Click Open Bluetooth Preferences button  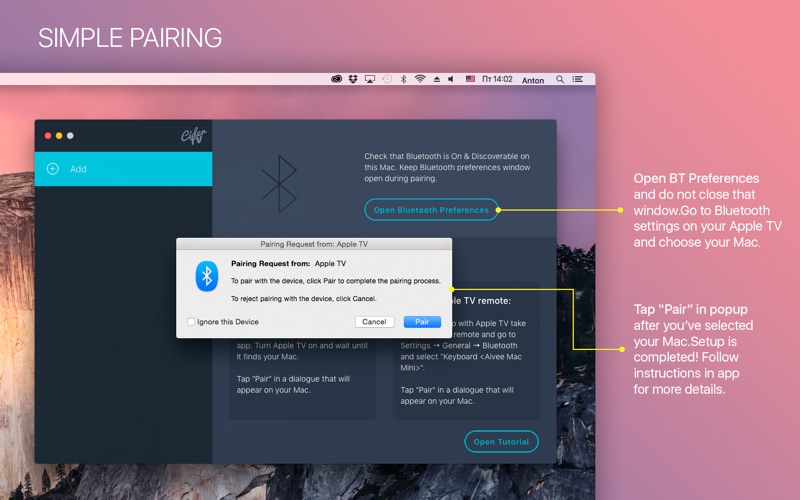(431, 210)
